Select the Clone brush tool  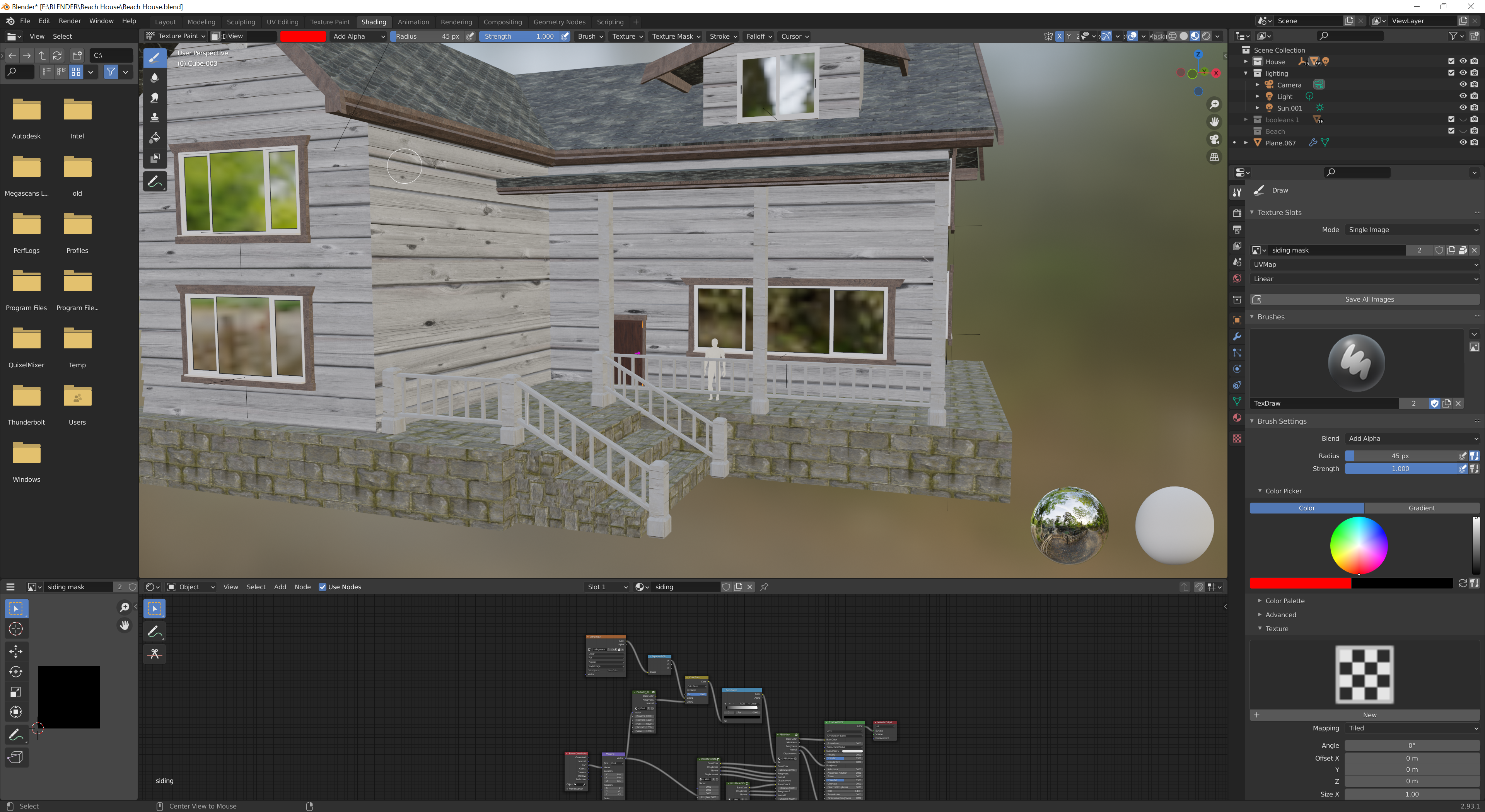pos(155,118)
